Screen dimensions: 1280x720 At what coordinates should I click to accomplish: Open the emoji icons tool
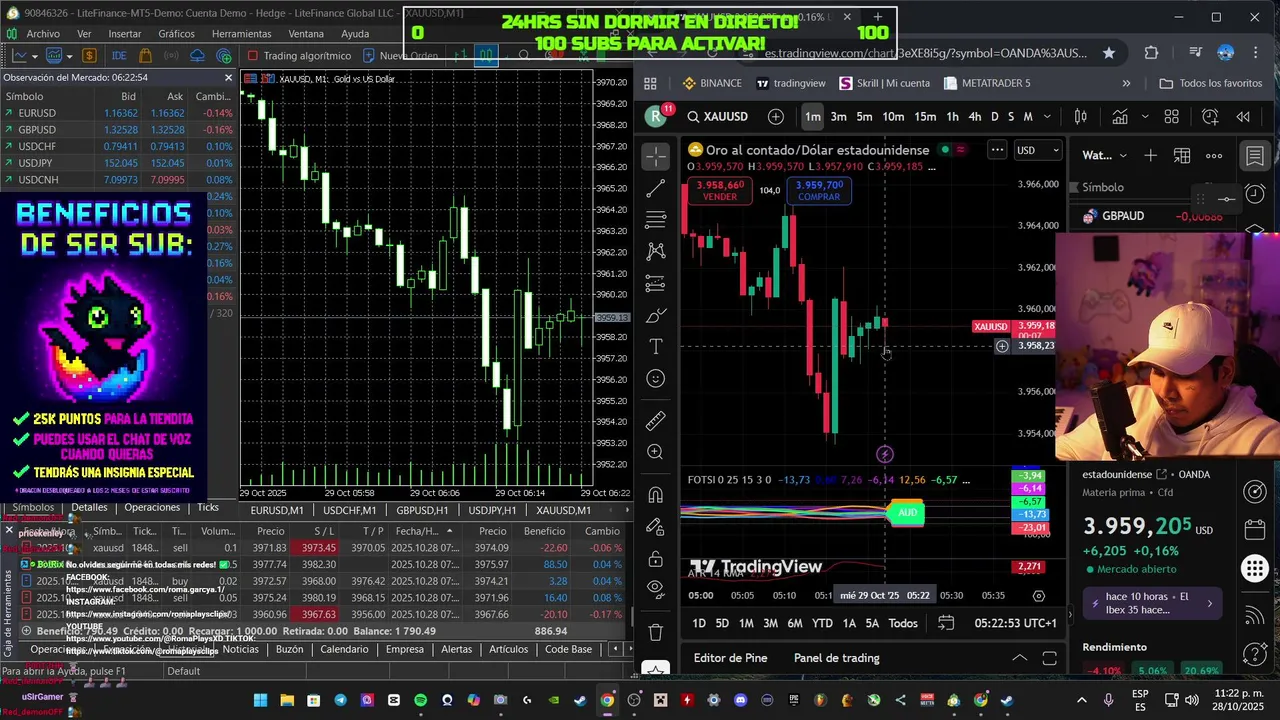(x=656, y=378)
